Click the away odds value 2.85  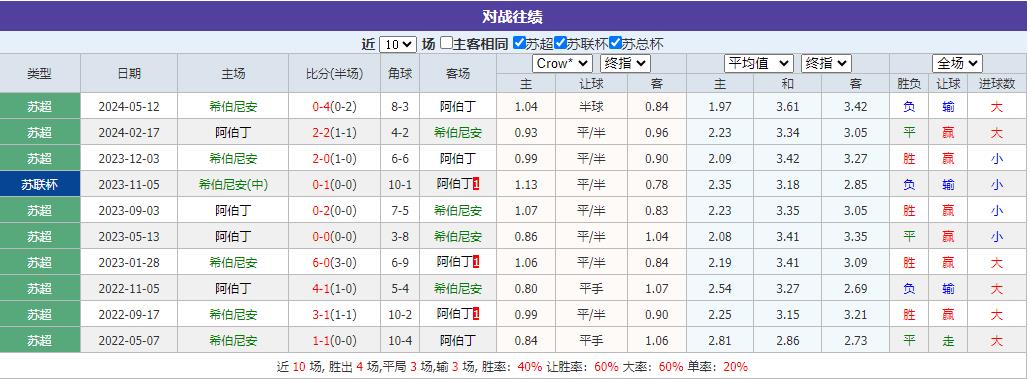coord(855,185)
